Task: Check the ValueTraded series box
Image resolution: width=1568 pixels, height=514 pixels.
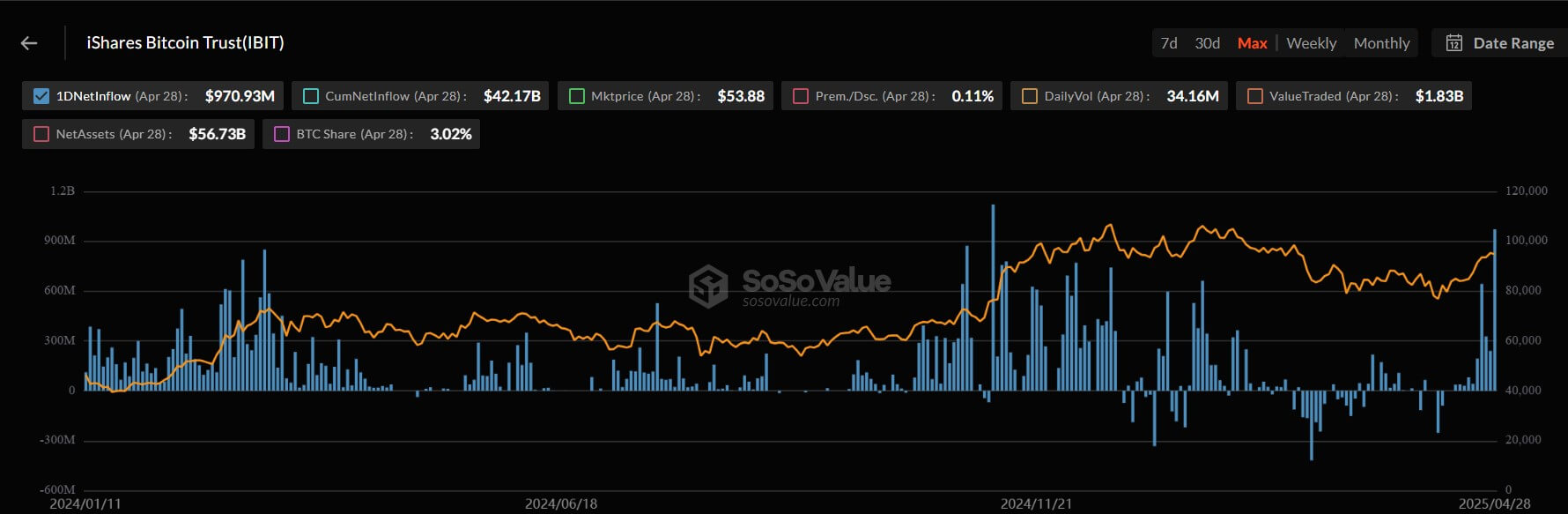Action: pyautogui.click(x=1255, y=96)
